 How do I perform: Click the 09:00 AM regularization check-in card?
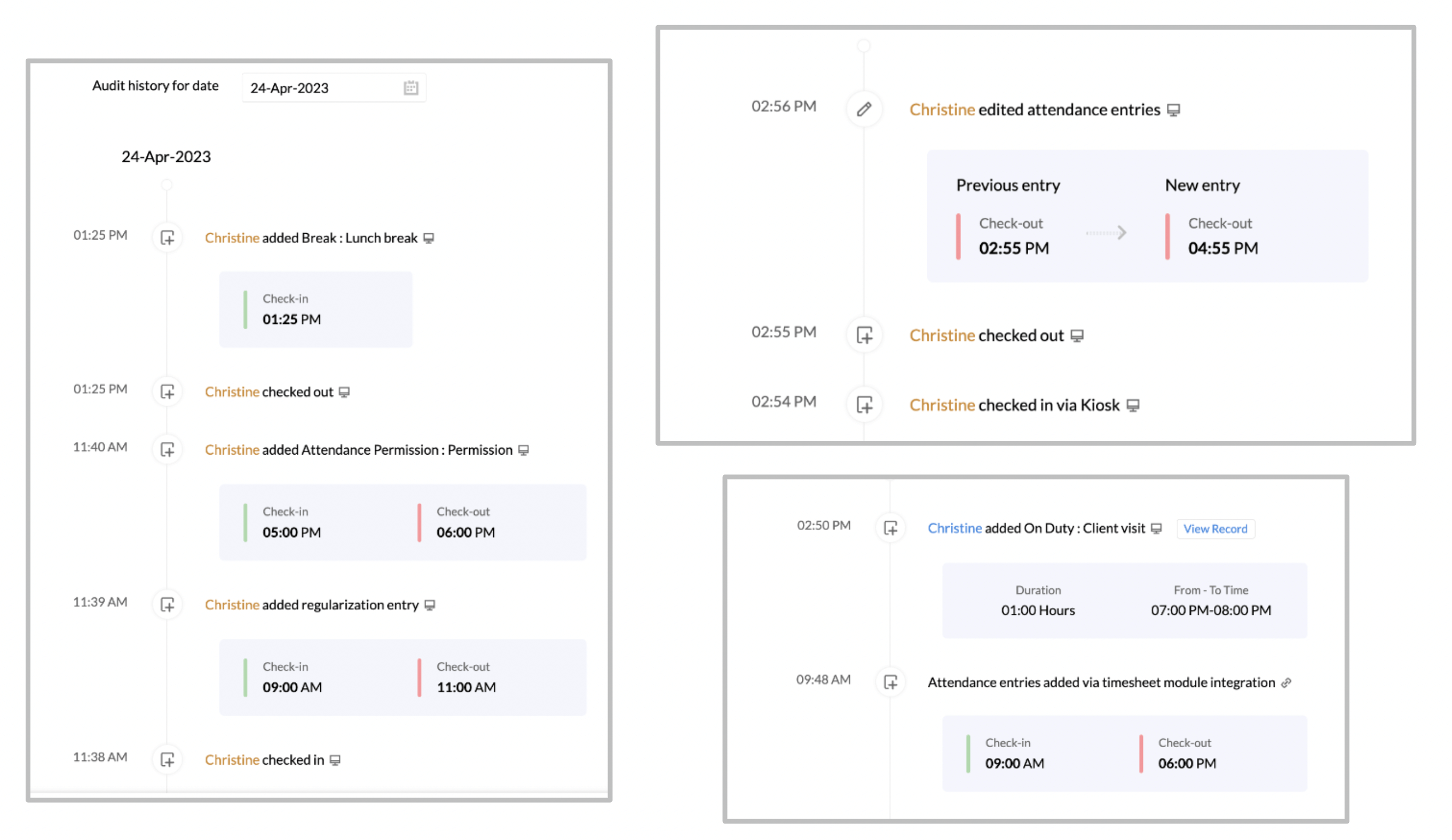pos(291,677)
